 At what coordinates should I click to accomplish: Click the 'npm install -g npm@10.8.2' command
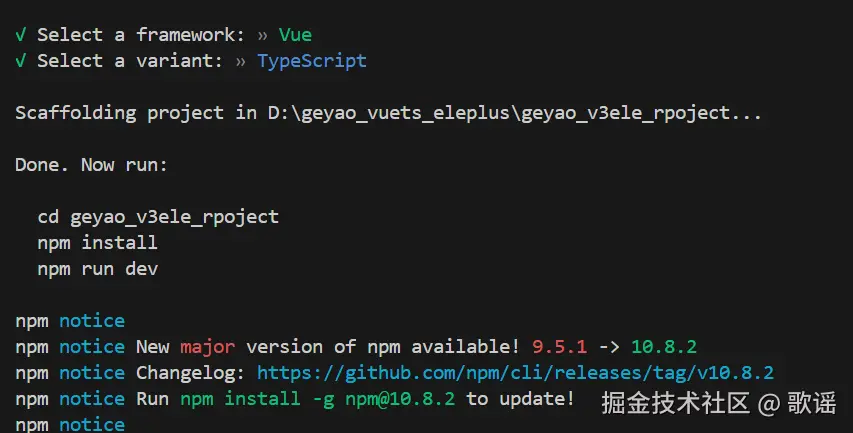317,399
